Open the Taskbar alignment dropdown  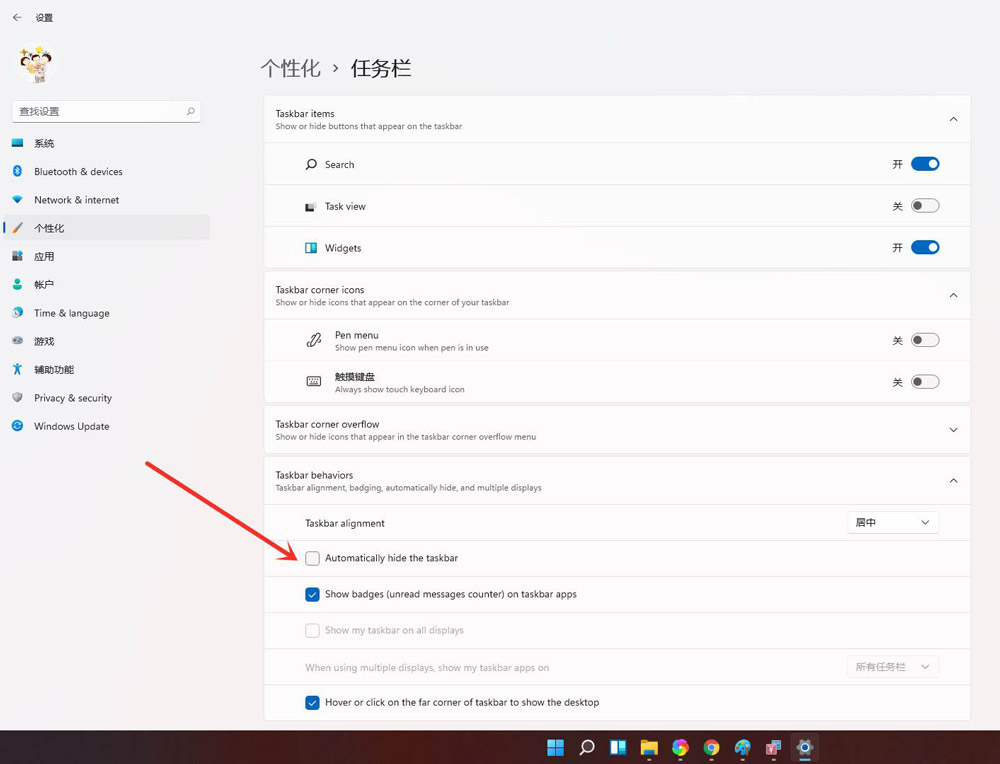click(892, 522)
